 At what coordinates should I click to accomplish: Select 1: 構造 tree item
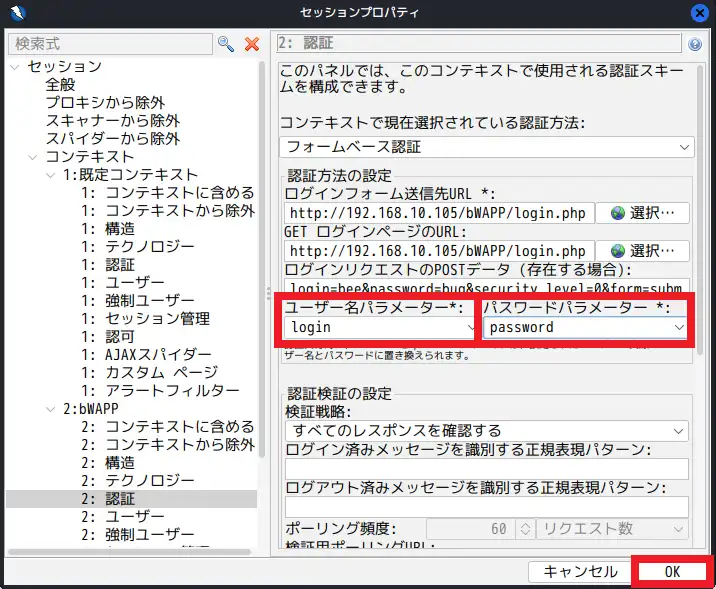tap(108, 229)
